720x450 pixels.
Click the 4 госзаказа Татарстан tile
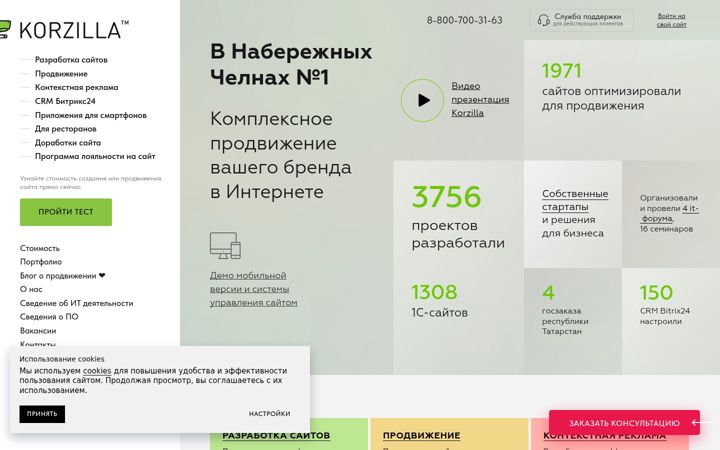[x=573, y=321]
